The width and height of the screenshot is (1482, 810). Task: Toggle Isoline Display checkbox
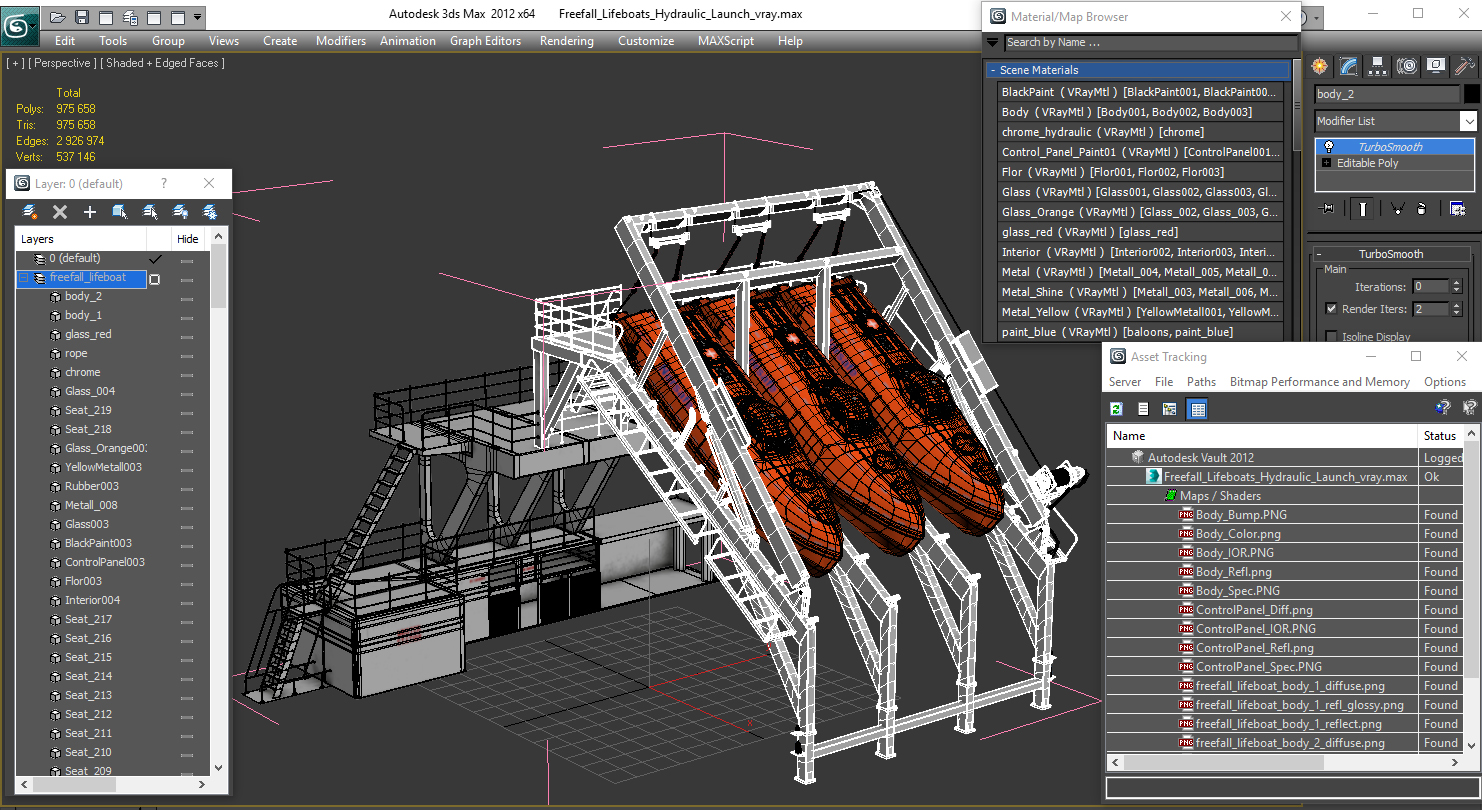point(1331,337)
